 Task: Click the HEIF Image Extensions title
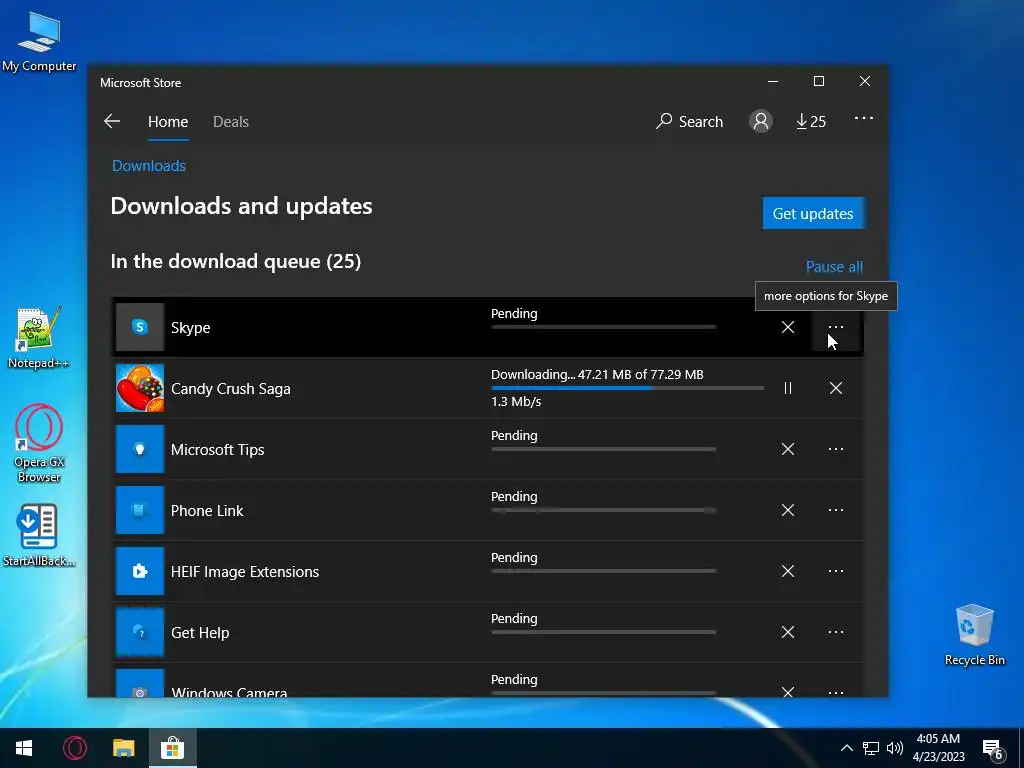point(245,572)
